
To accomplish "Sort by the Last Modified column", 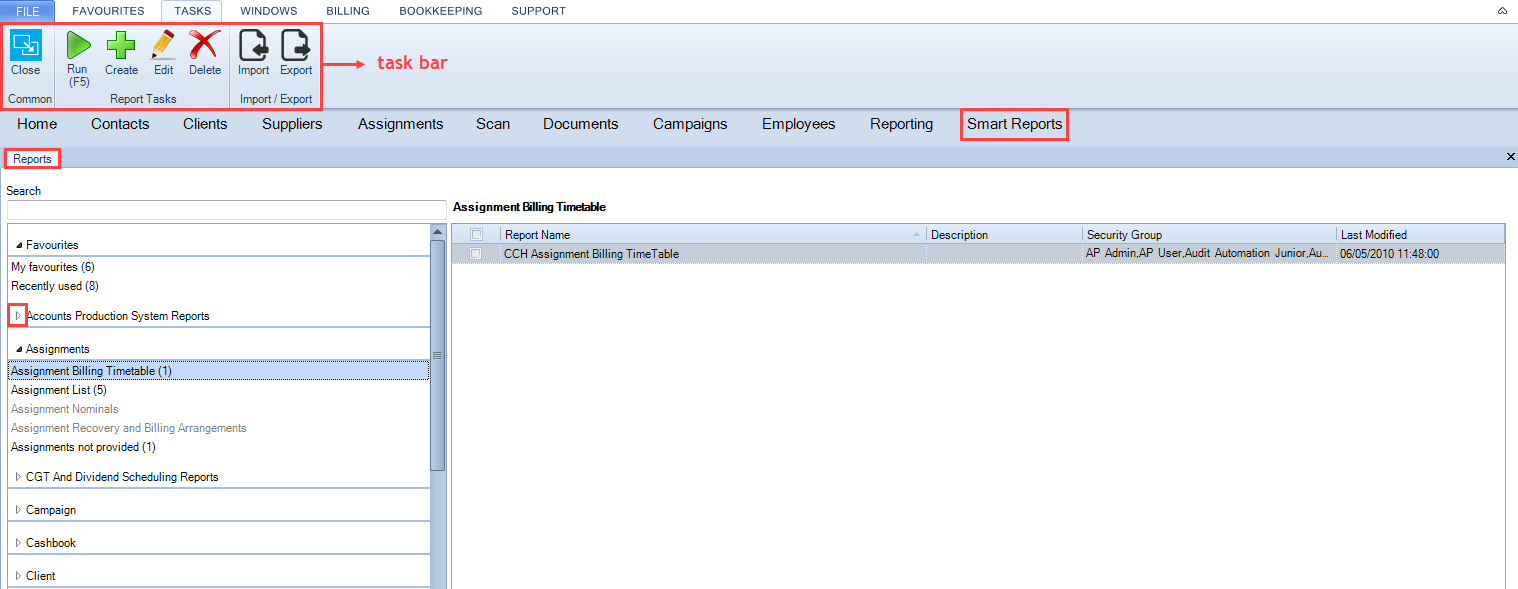I will point(1420,235).
